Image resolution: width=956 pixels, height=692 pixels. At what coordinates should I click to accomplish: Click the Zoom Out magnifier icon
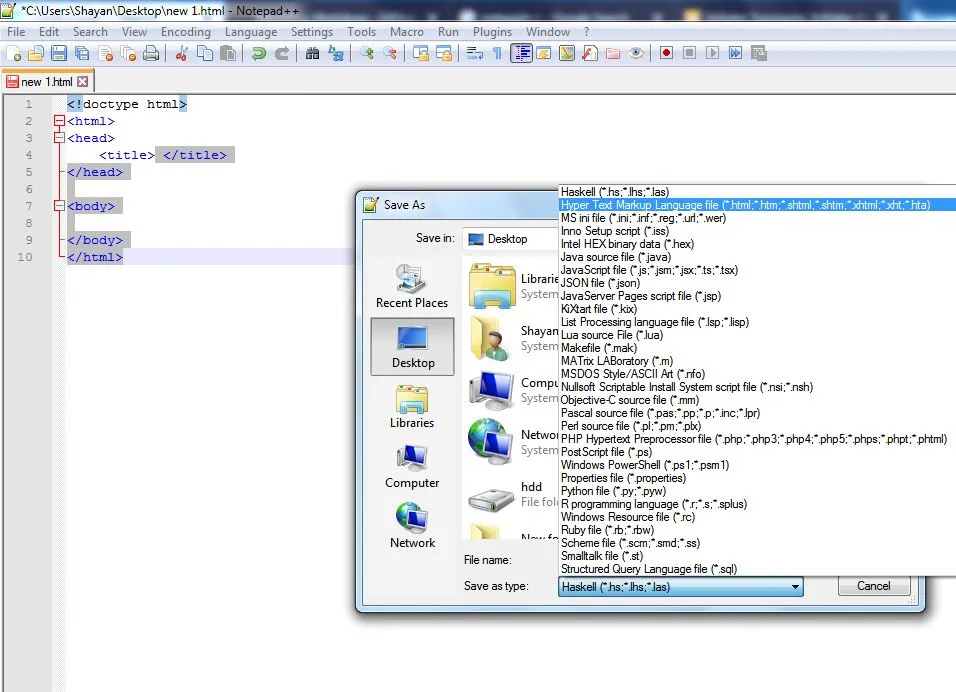(390, 54)
